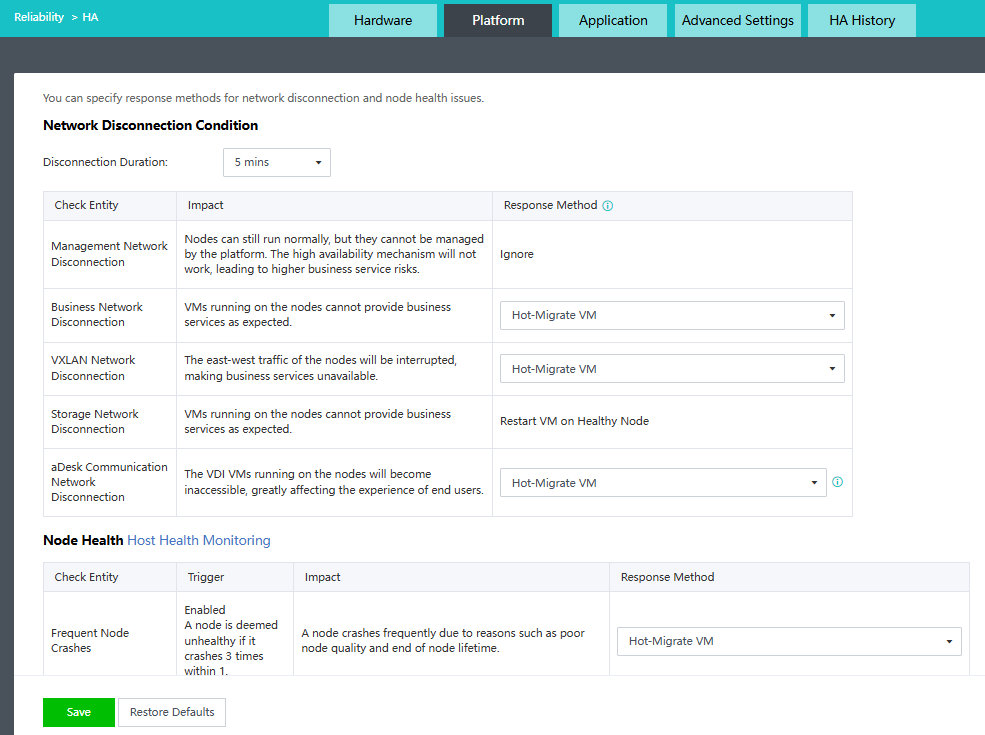Open the Advanced Settings tab

(x=737, y=20)
